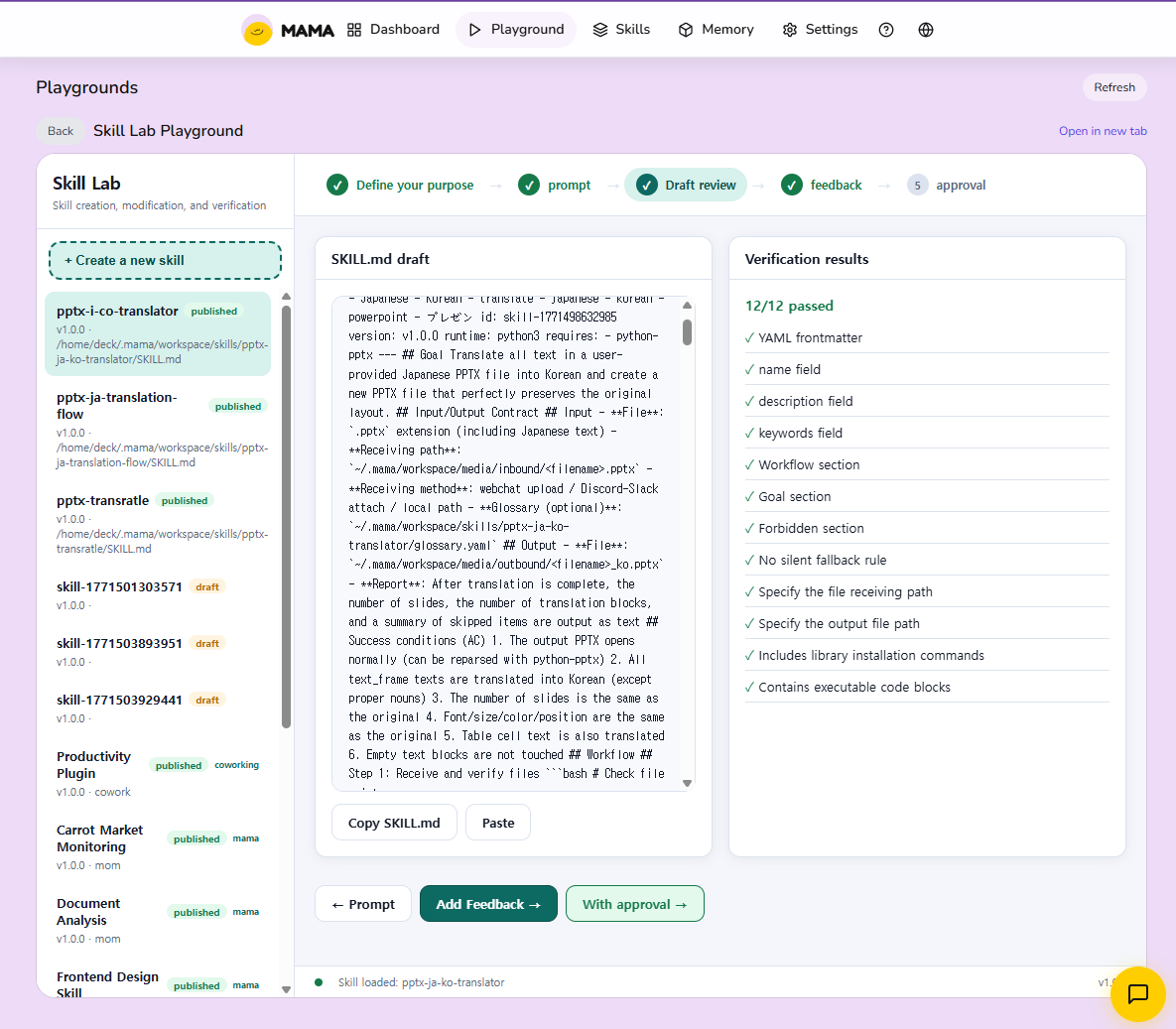Open the Memory page
Screen dimensions: 1176x1029
(716, 30)
